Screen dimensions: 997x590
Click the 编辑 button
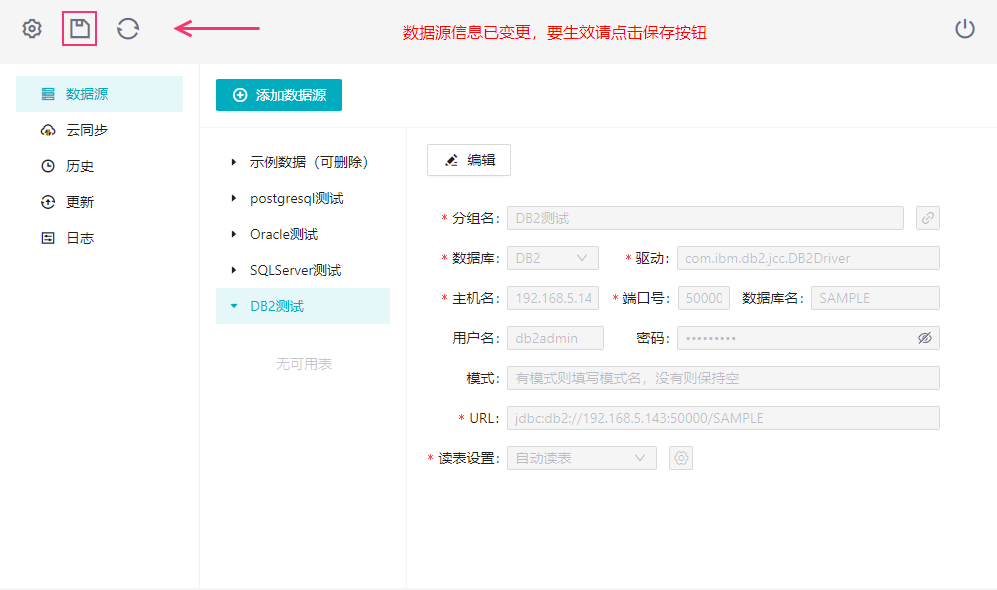pos(469,160)
